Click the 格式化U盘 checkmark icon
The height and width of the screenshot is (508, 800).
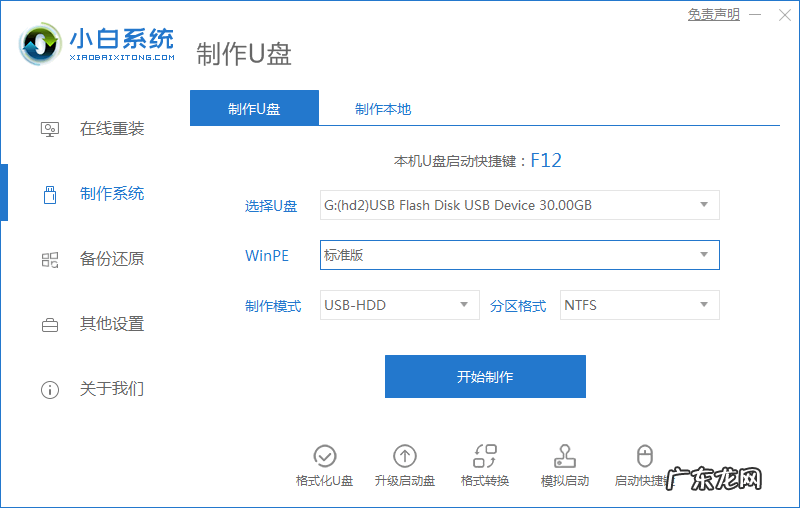click(x=325, y=456)
